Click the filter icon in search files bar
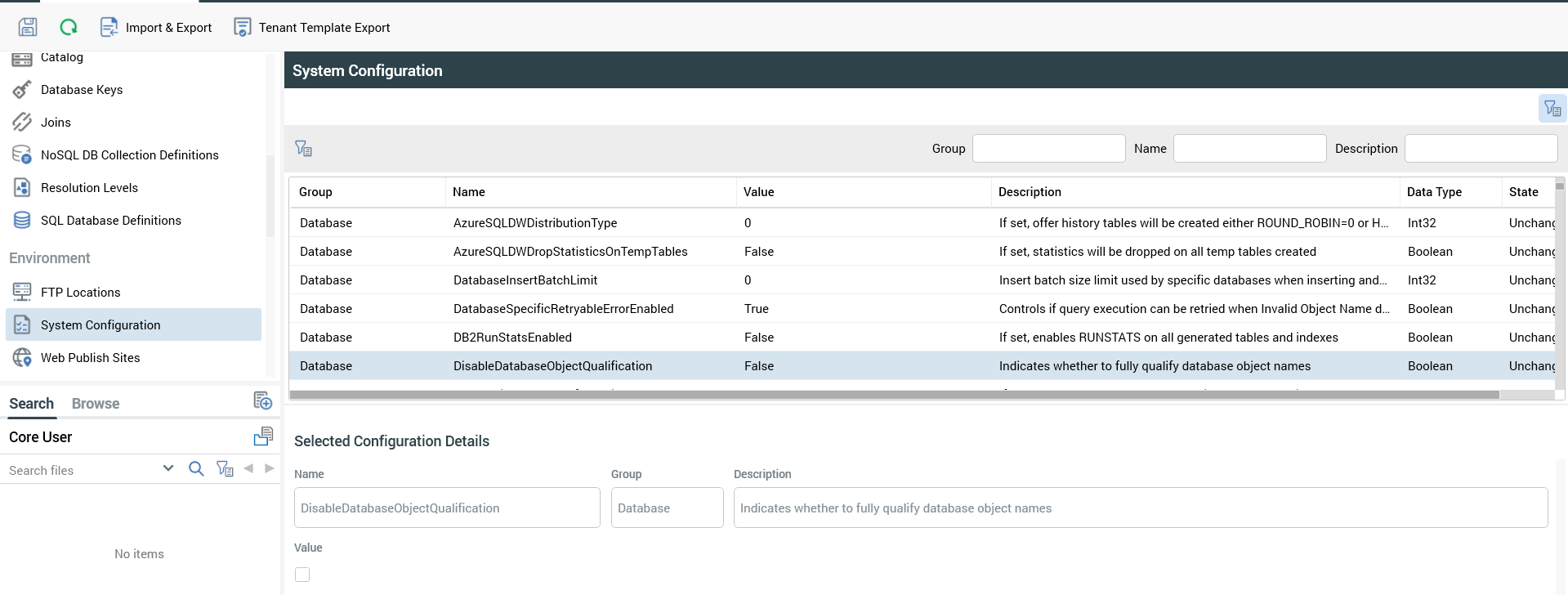Image resolution: width=1568 pixels, height=595 pixels. pos(225,468)
